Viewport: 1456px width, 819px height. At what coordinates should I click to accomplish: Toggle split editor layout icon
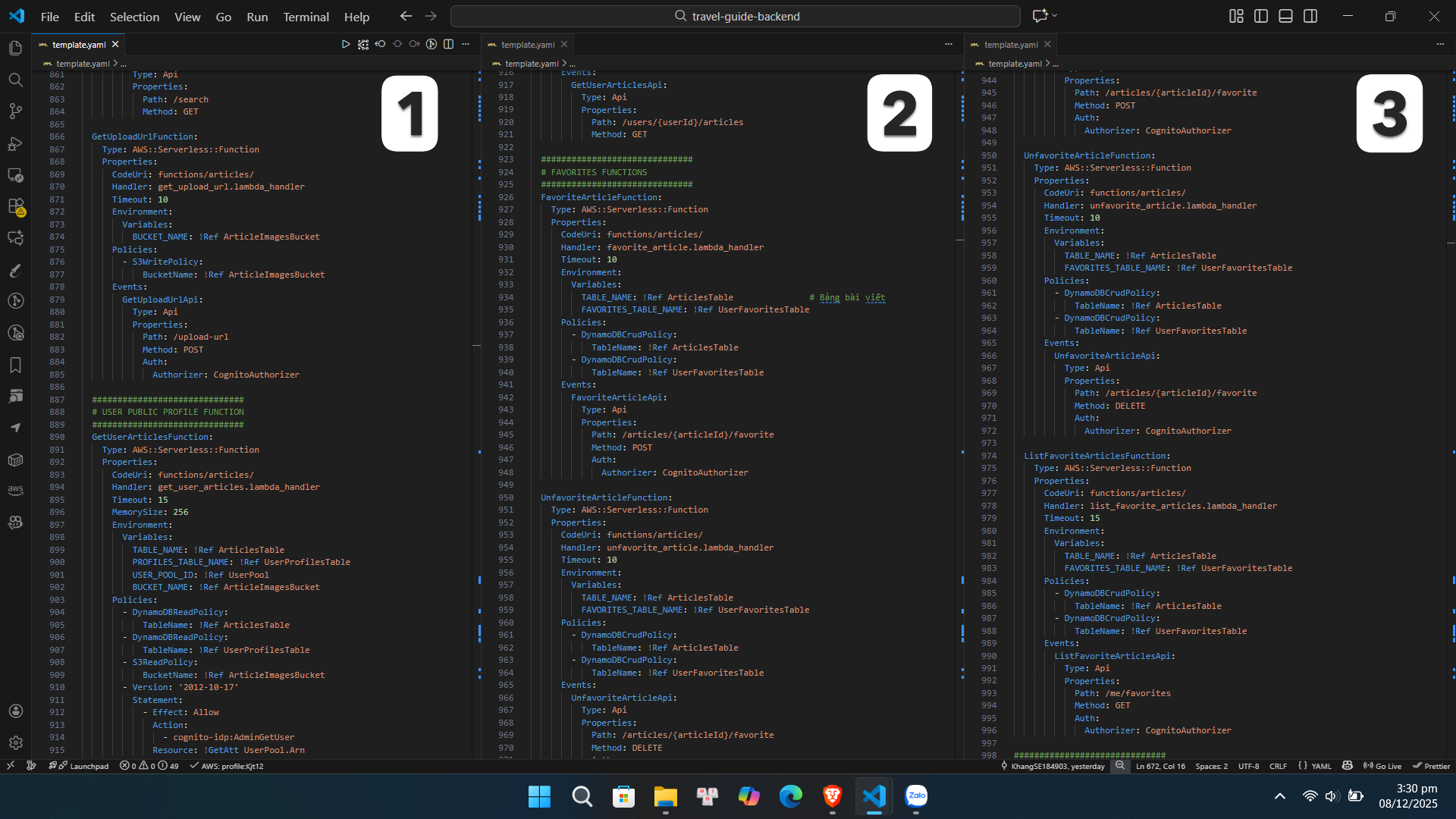[x=448, y=44]
